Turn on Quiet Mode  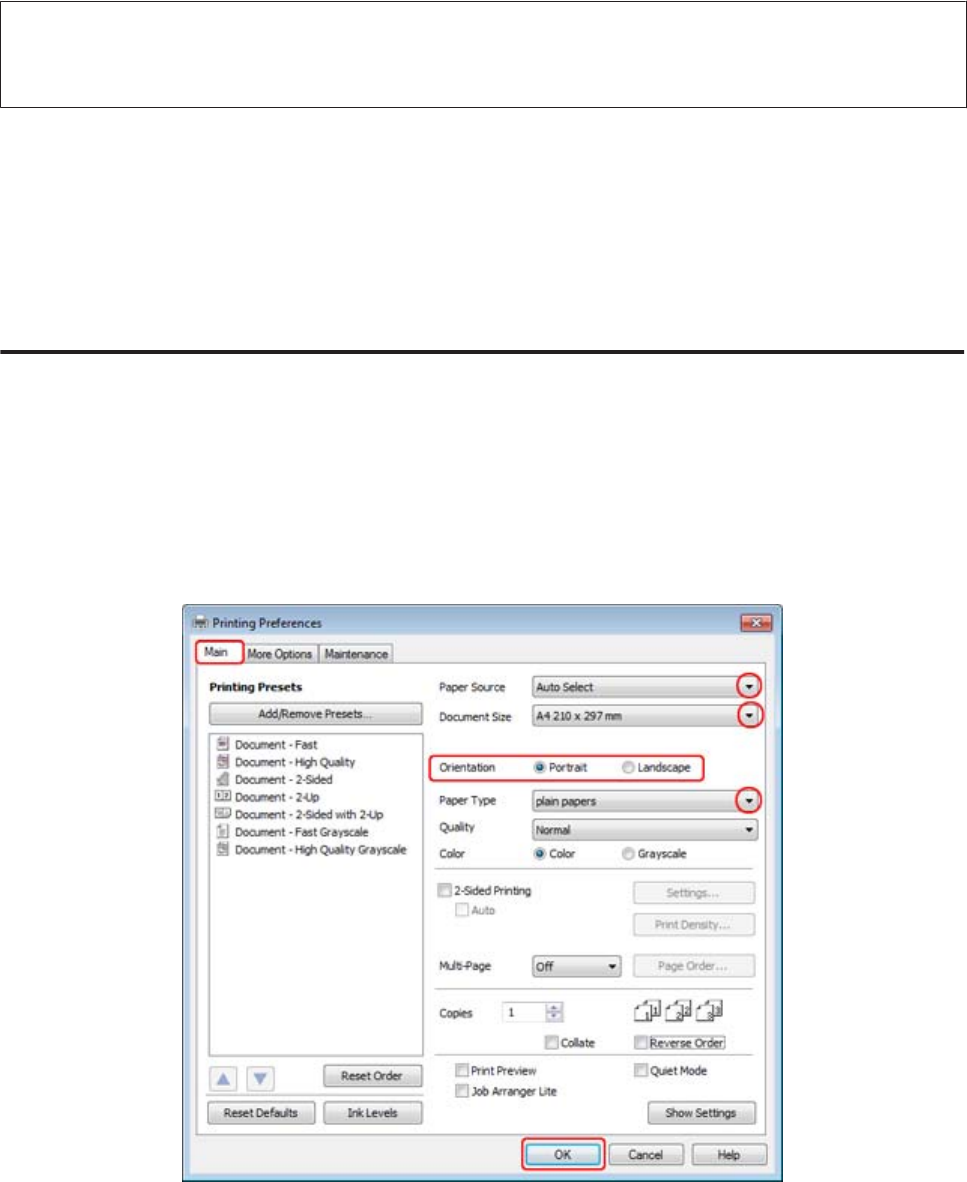coord(641,1070)
